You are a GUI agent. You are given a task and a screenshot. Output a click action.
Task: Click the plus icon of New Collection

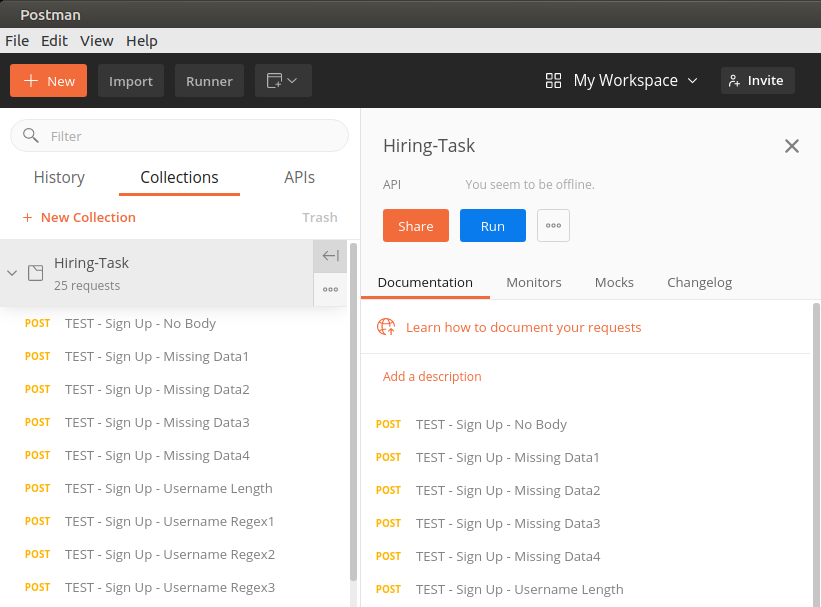tap(27, 217)
